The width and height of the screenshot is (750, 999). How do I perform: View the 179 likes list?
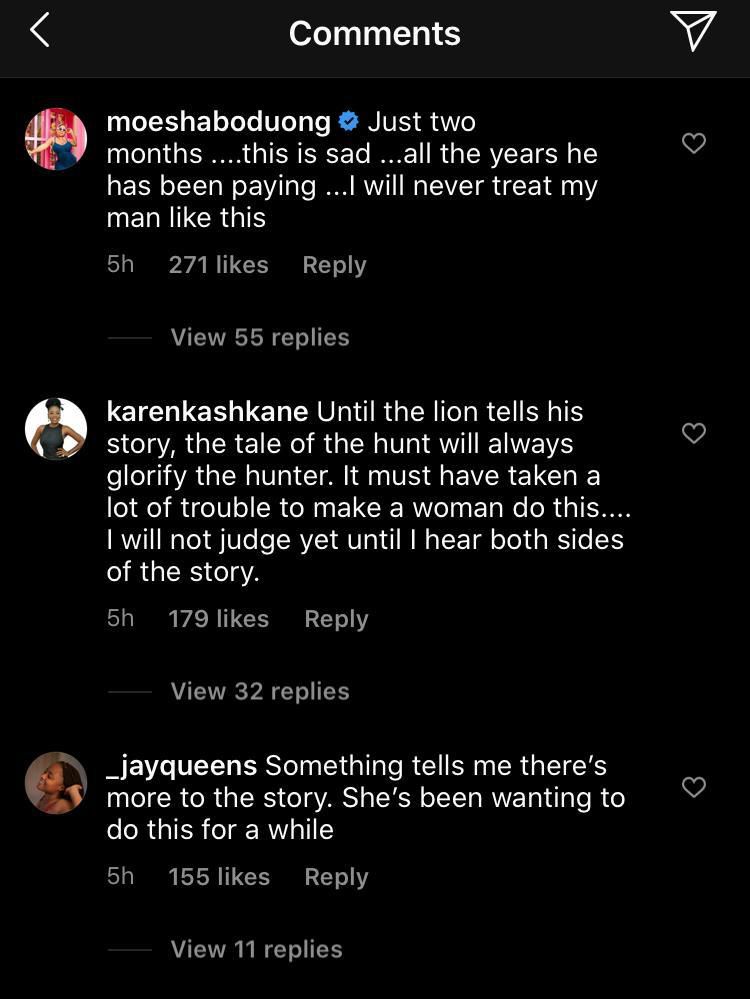click(218, 619)
